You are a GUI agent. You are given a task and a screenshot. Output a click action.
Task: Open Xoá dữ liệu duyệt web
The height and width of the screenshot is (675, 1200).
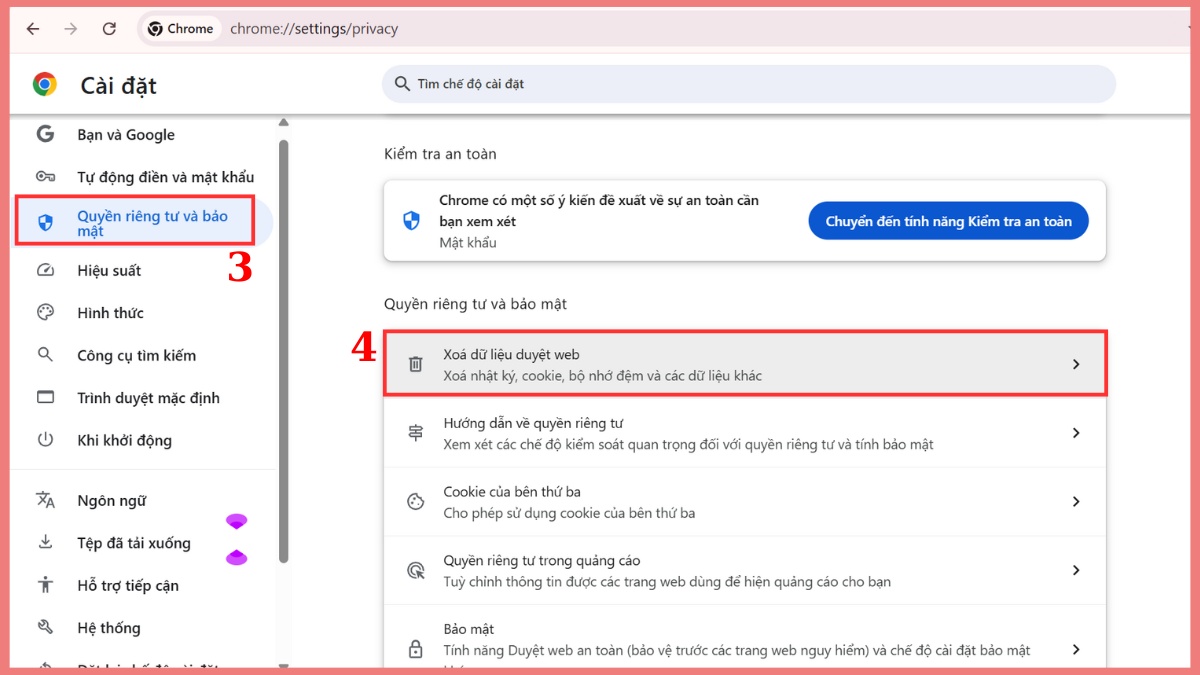coord(745,364)
